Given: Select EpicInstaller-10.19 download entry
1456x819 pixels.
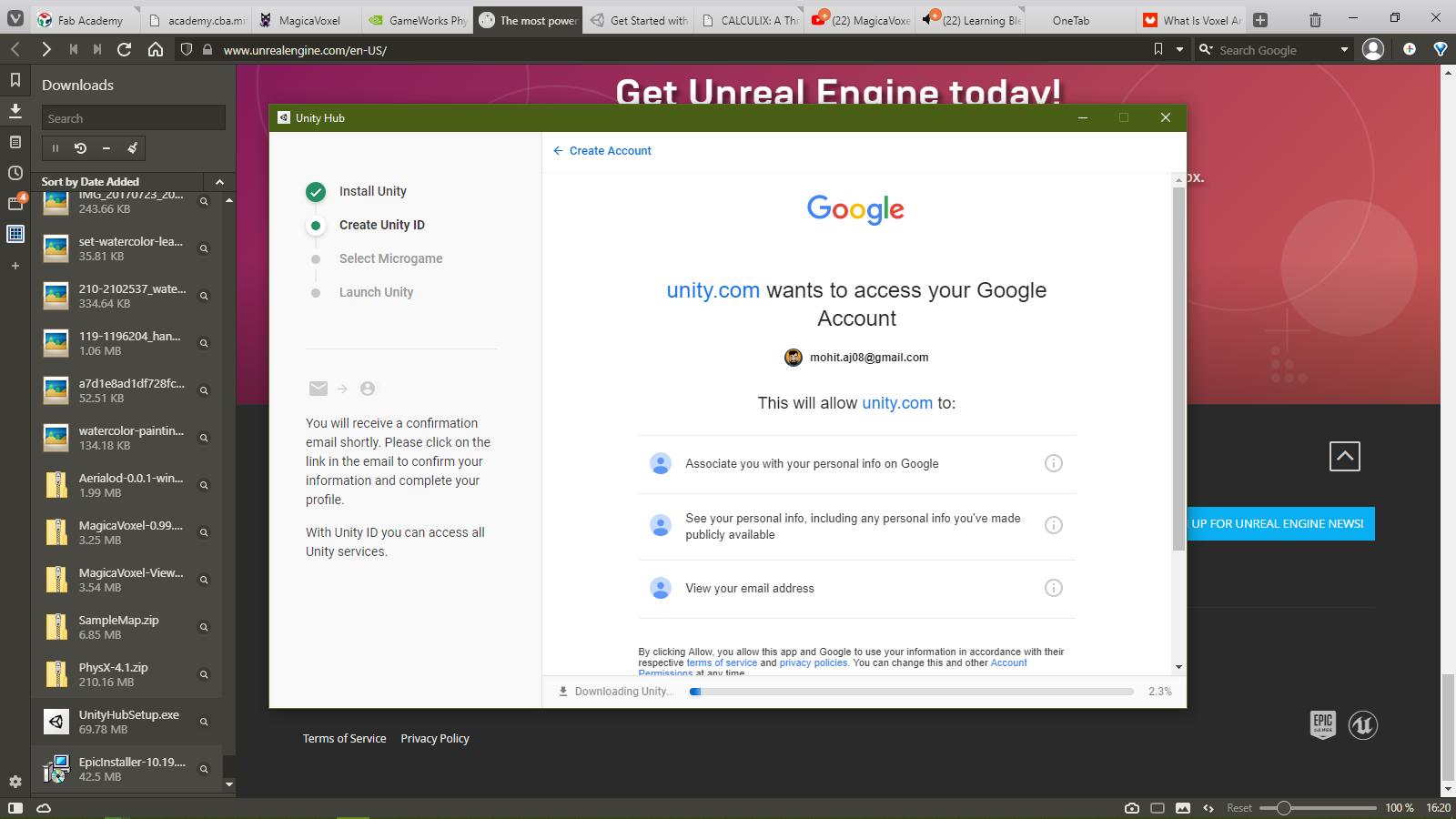Looking at the screenshot, I should [x=126, y=769].
